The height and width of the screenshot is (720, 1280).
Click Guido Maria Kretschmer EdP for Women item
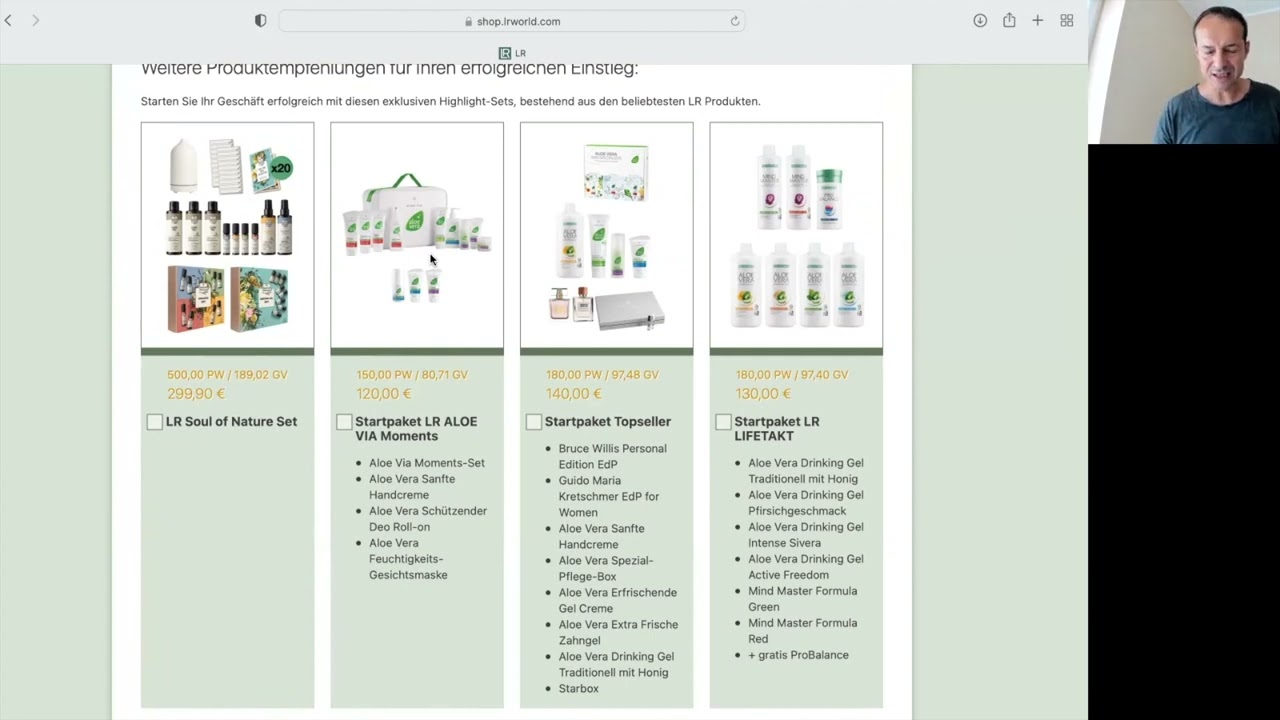pyautogui.click(x=609, y=497)
